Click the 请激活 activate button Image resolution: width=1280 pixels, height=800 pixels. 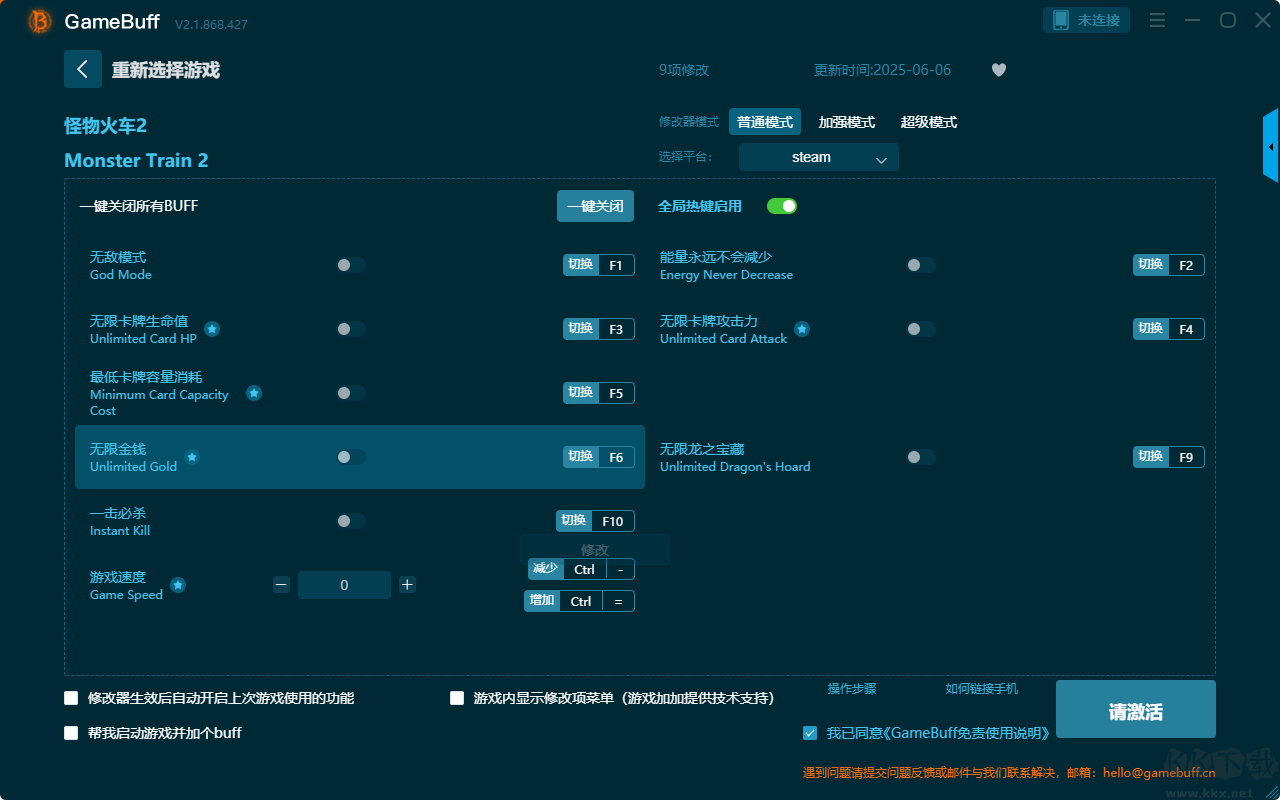[1136, 709]
